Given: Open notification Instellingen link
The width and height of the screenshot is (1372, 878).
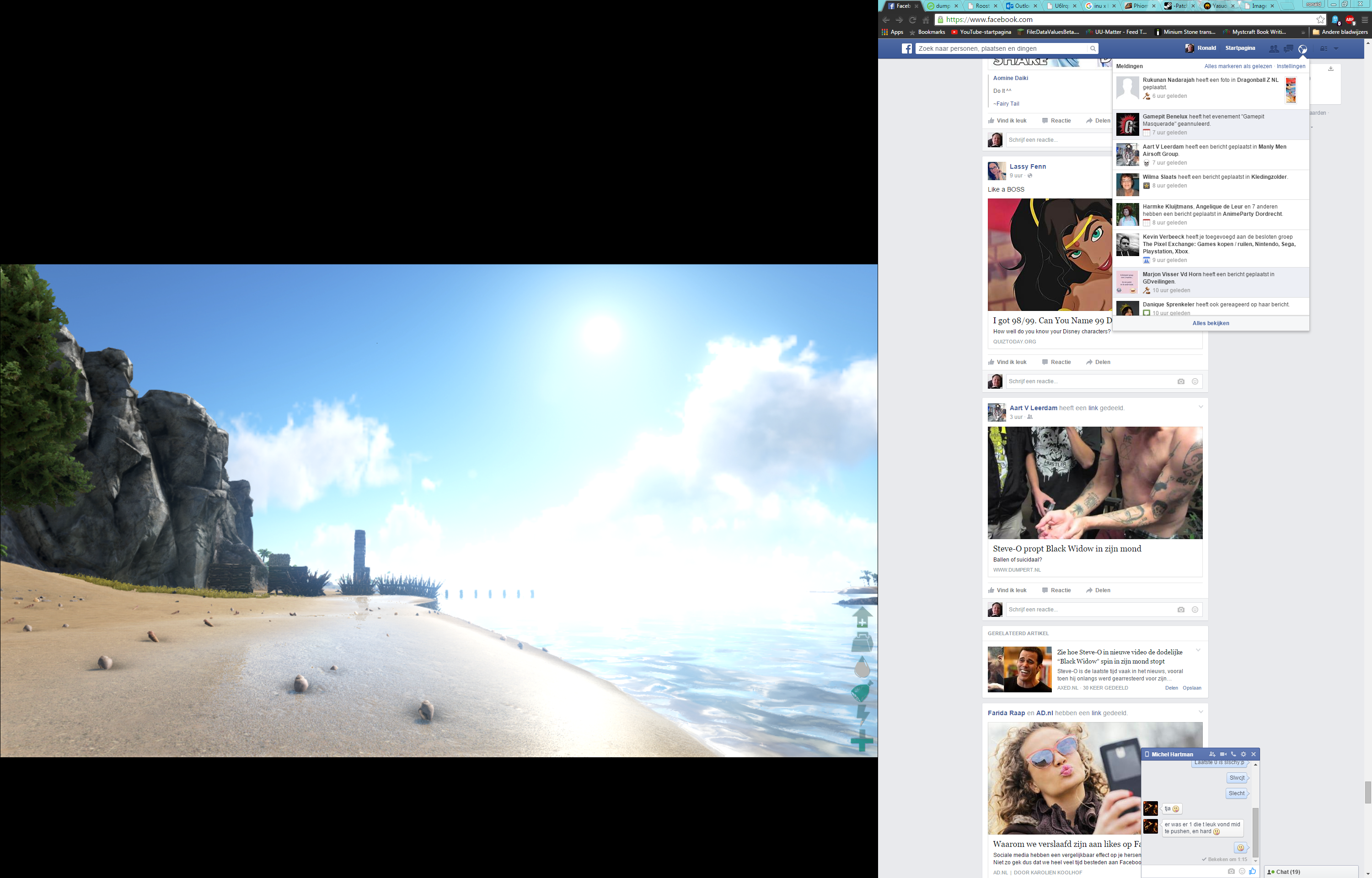Looking at the screenshot, I should [1291, 67].
